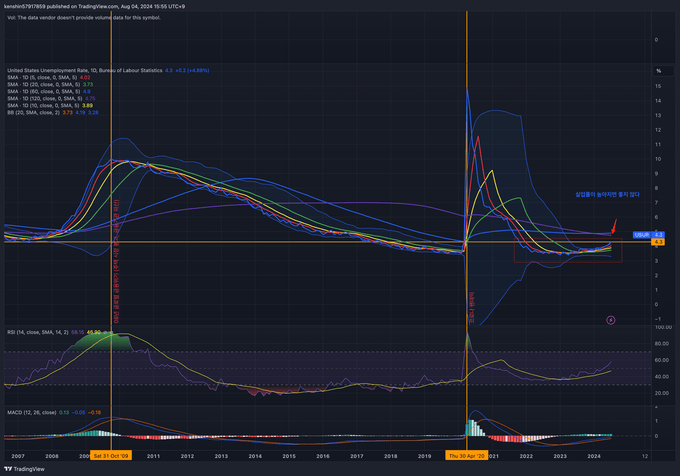The width and height of the screenshot is (680, 476).
Task: Click the 2018 label on time axis
Action: 390,456
